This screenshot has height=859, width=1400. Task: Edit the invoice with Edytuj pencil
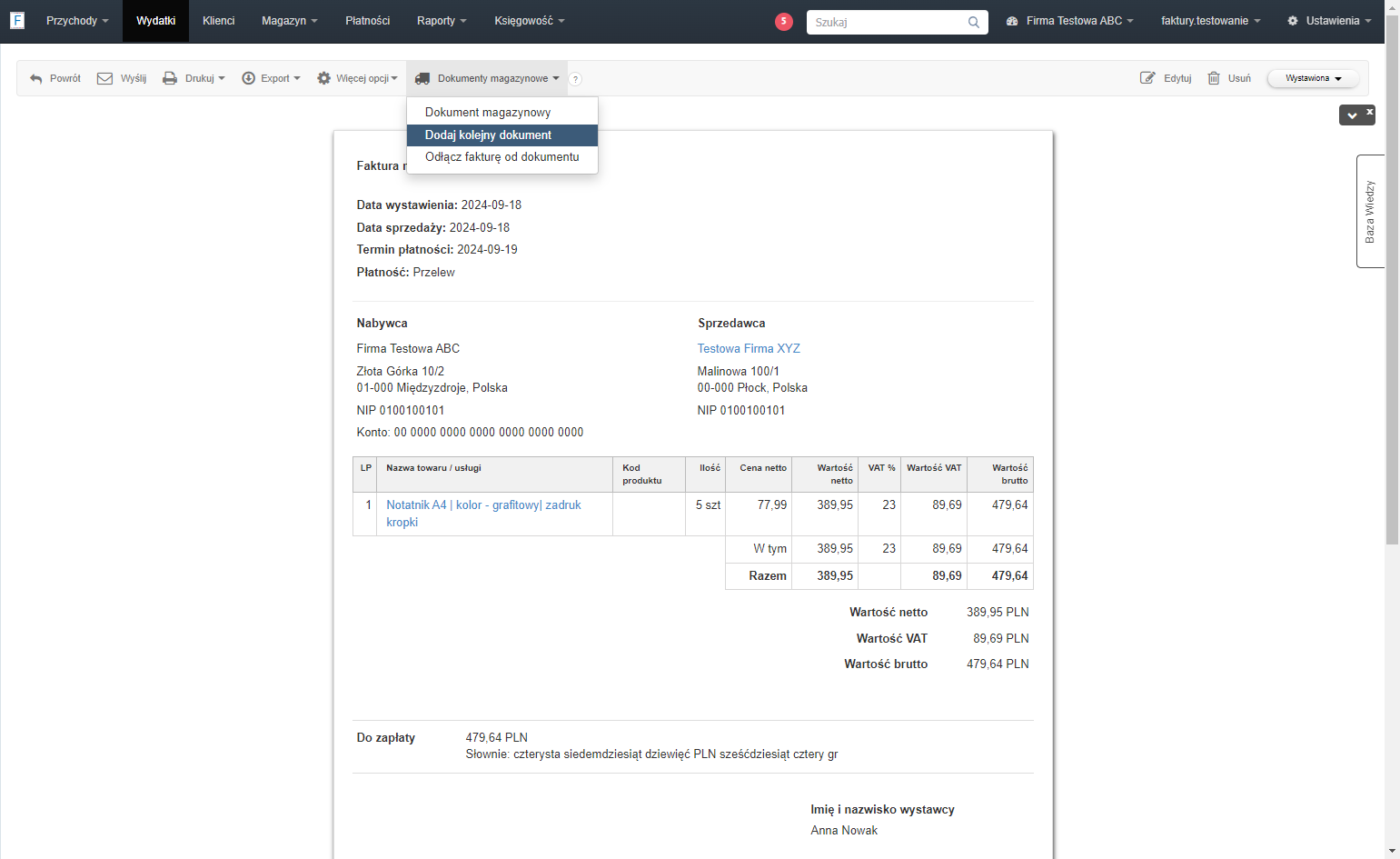(x=1166, y=78)
